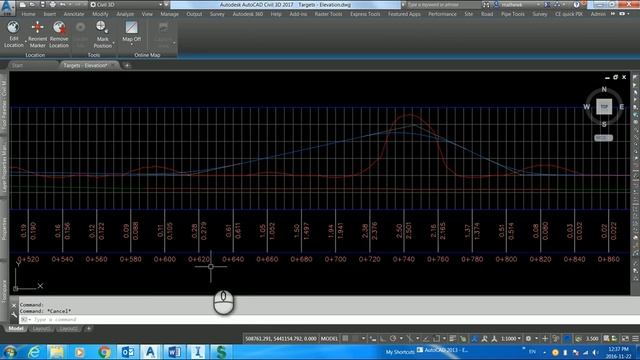Open the status bar customization menu icon
The width and height of the screenshot is (640, 360).
click(x=635, y=338)
